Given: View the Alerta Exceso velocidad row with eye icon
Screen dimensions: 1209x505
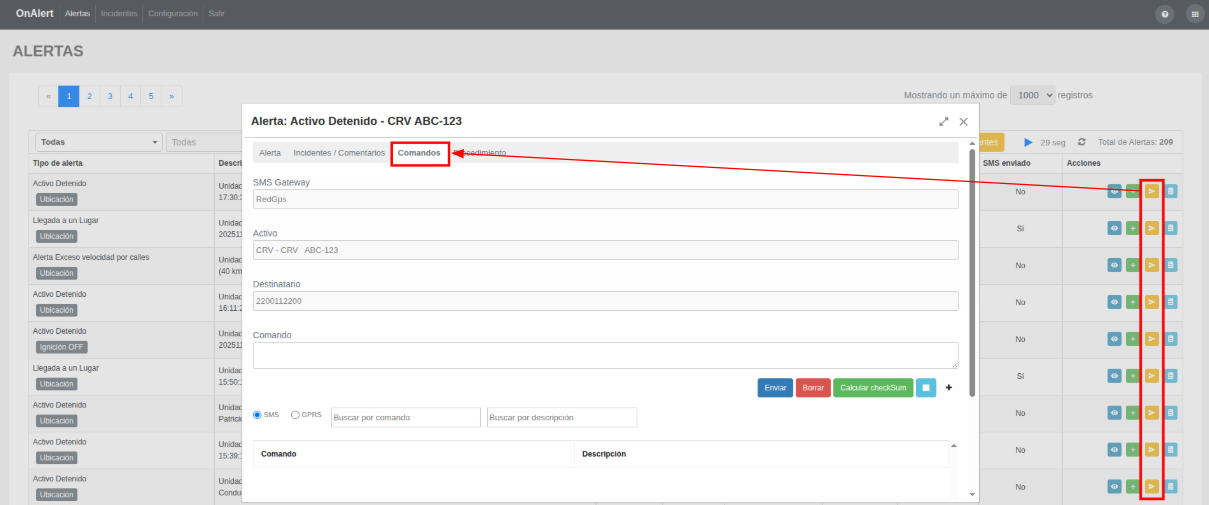Looking at the screenshot, I should point(1114,265).
